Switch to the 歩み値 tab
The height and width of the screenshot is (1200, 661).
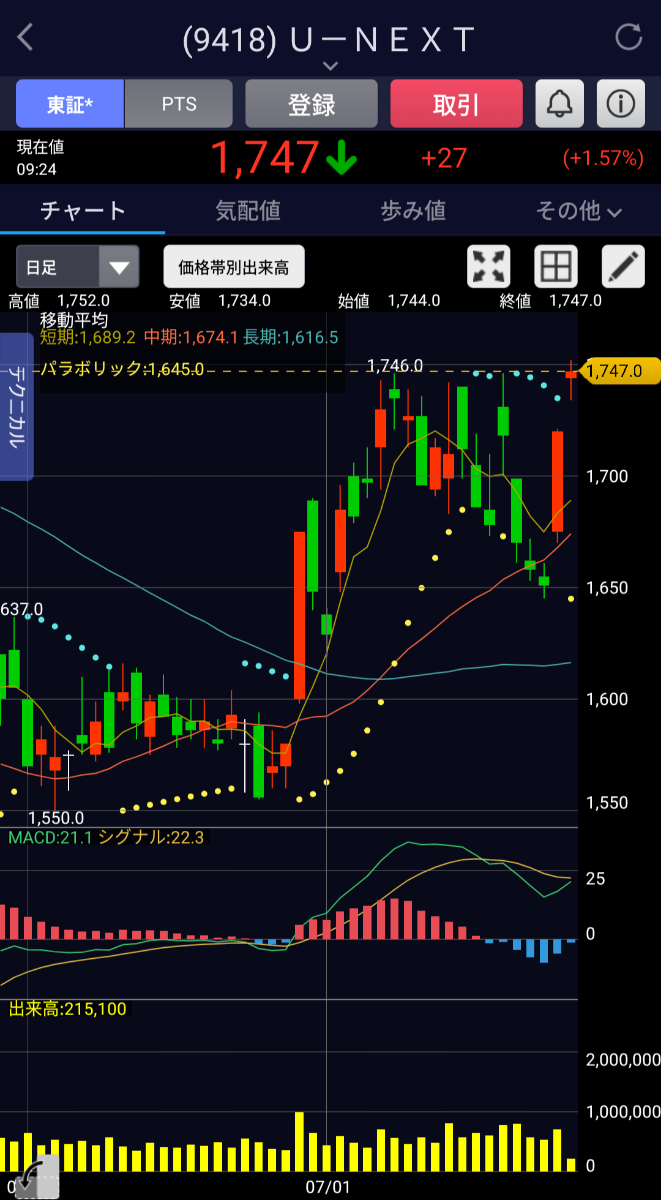pos(413,211)
